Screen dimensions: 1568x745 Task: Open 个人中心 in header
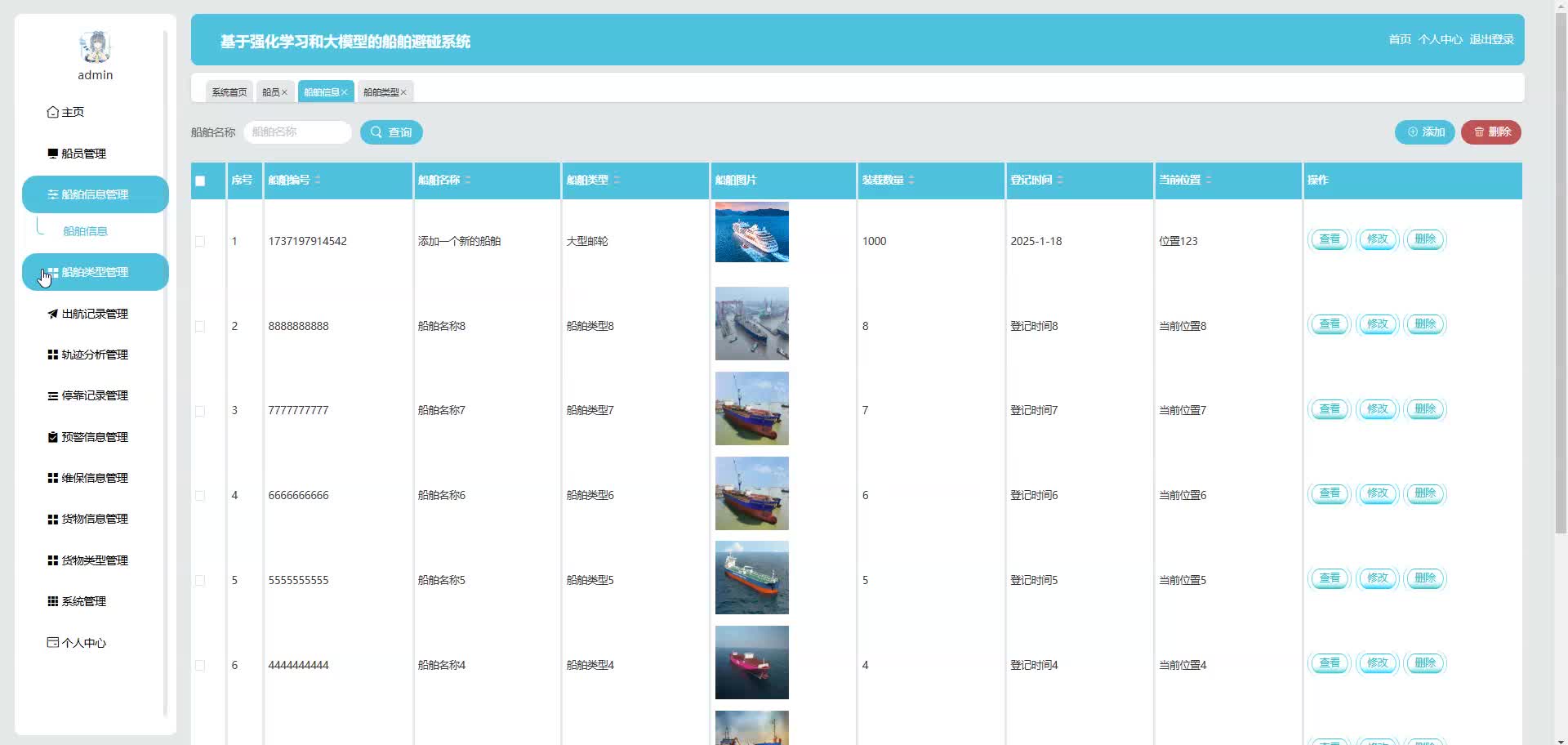[x=1441, y=39]
